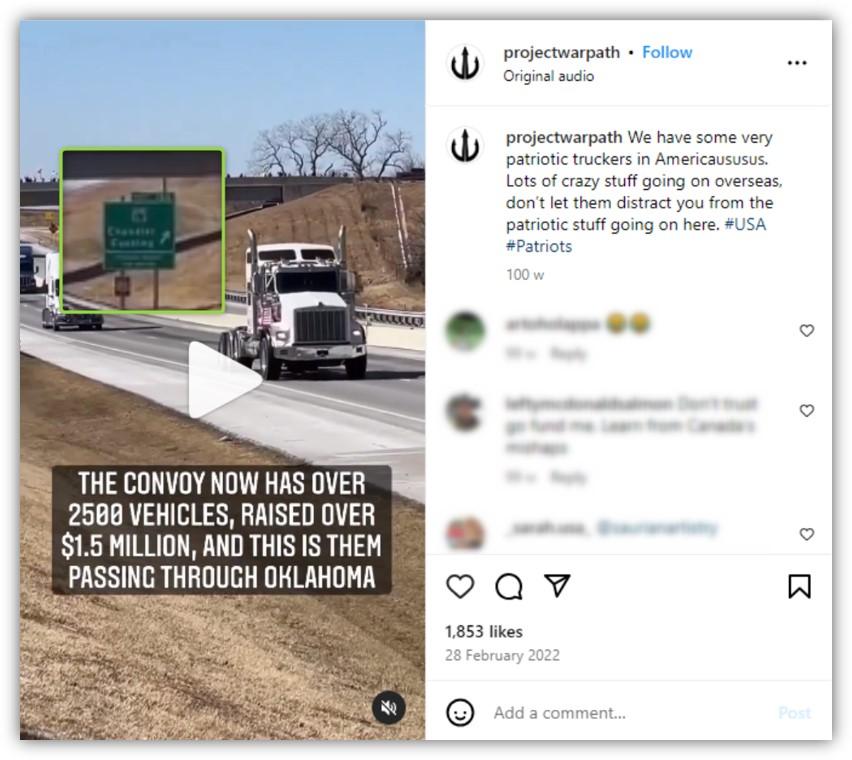Open emoji picker smiley icon
852x760 pixels.
click(x=460, y=712)
